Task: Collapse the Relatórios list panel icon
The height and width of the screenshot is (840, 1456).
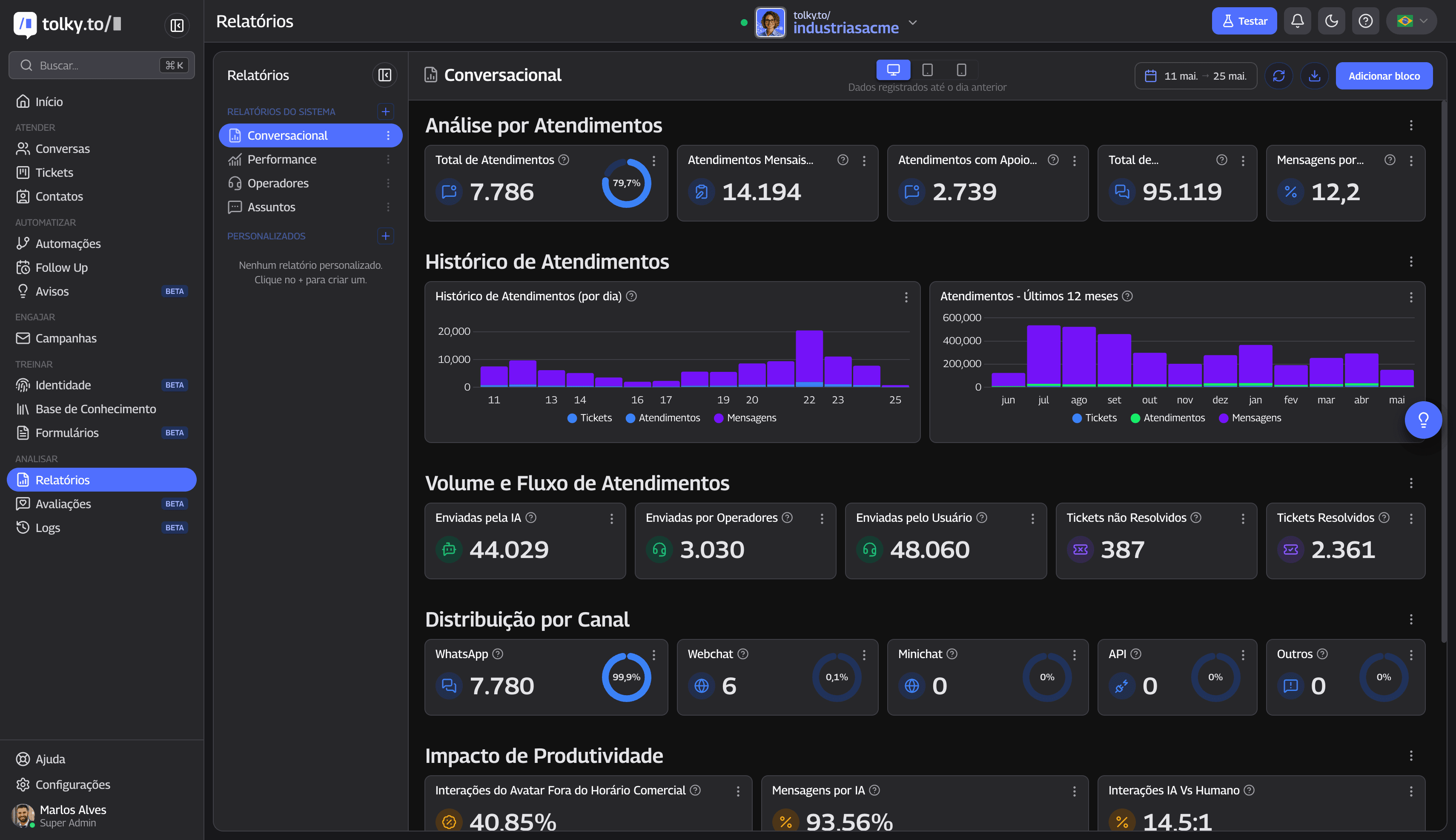Action: (384, 75)
